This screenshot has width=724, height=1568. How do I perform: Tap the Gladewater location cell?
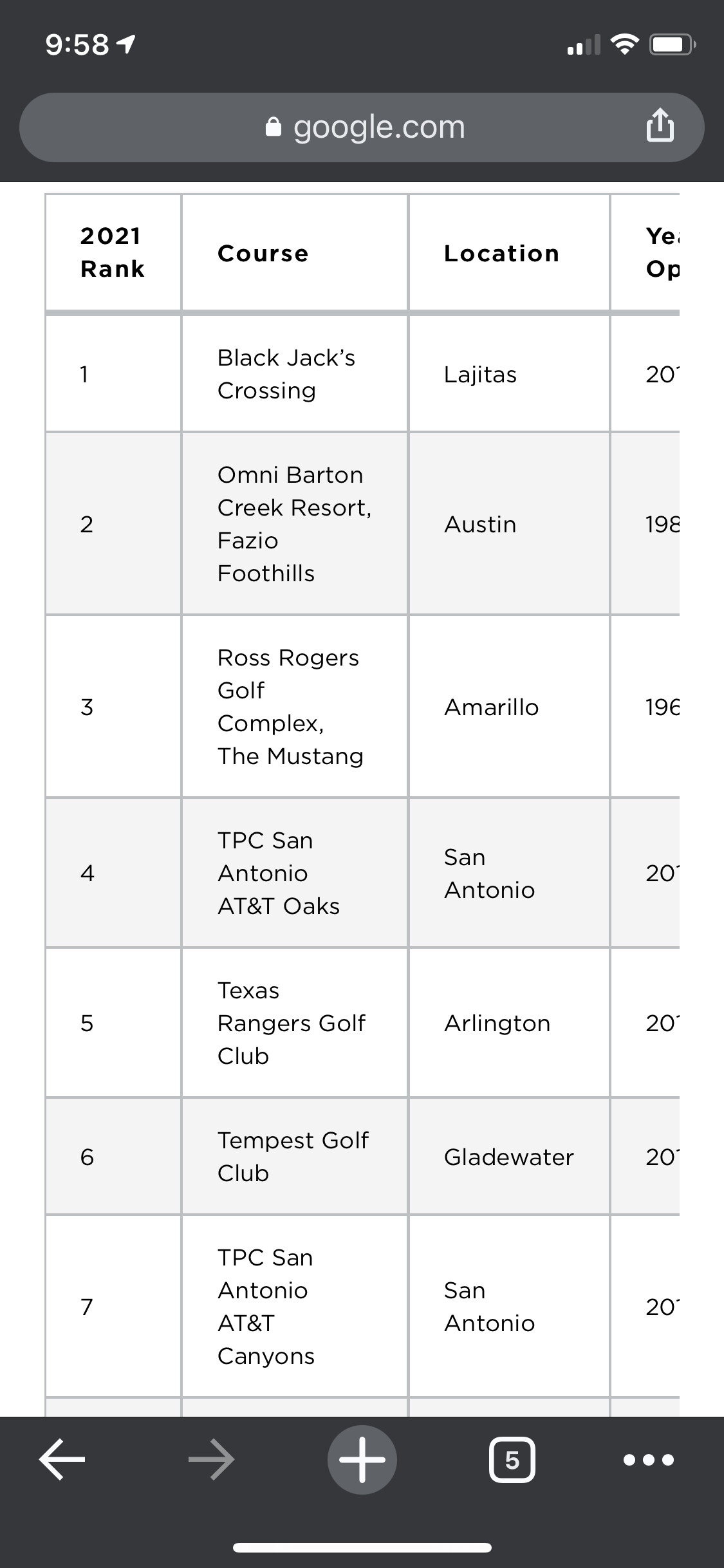click(x=508, y=1157)
